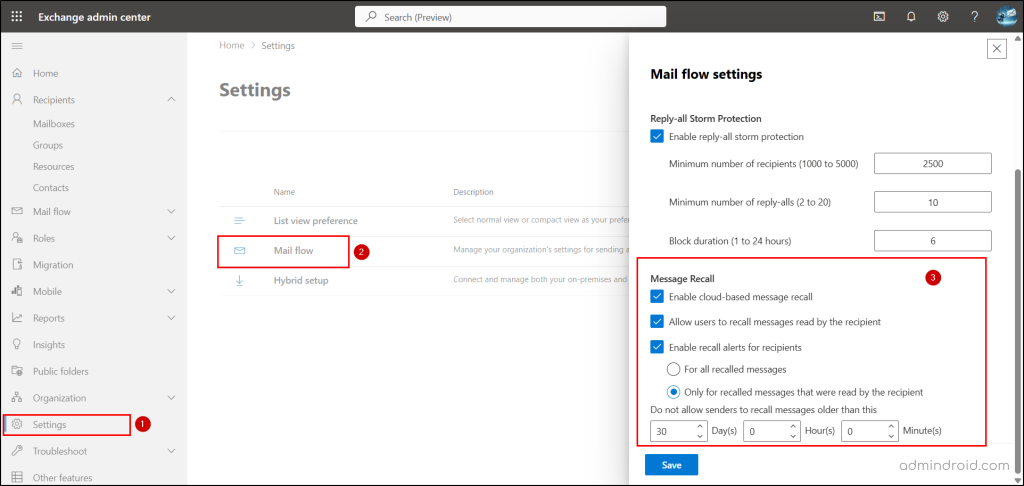Open Resources under Recipients

(x=54, y=167)
